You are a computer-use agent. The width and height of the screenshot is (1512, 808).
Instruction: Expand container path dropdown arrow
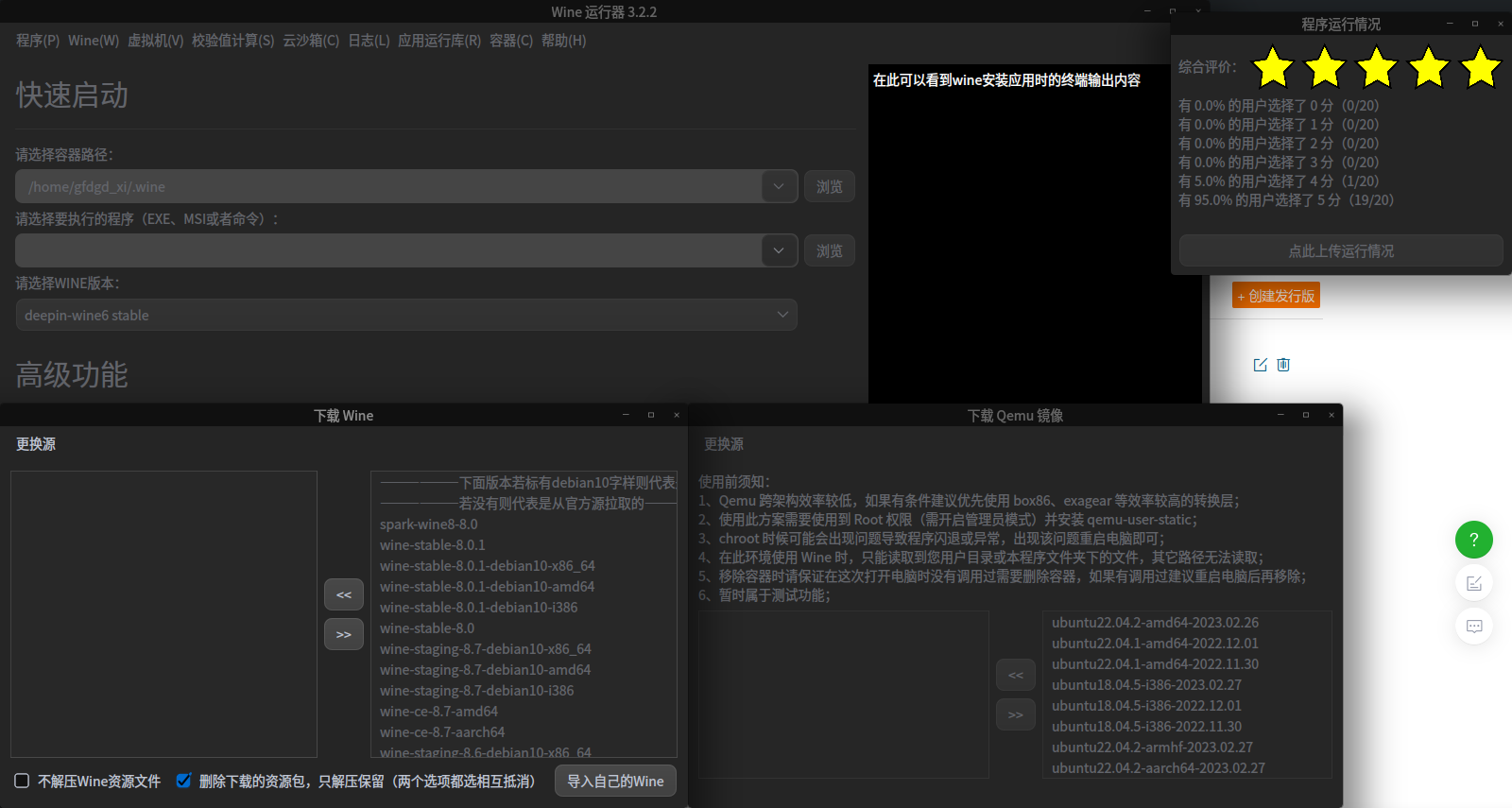pos(779,186)
